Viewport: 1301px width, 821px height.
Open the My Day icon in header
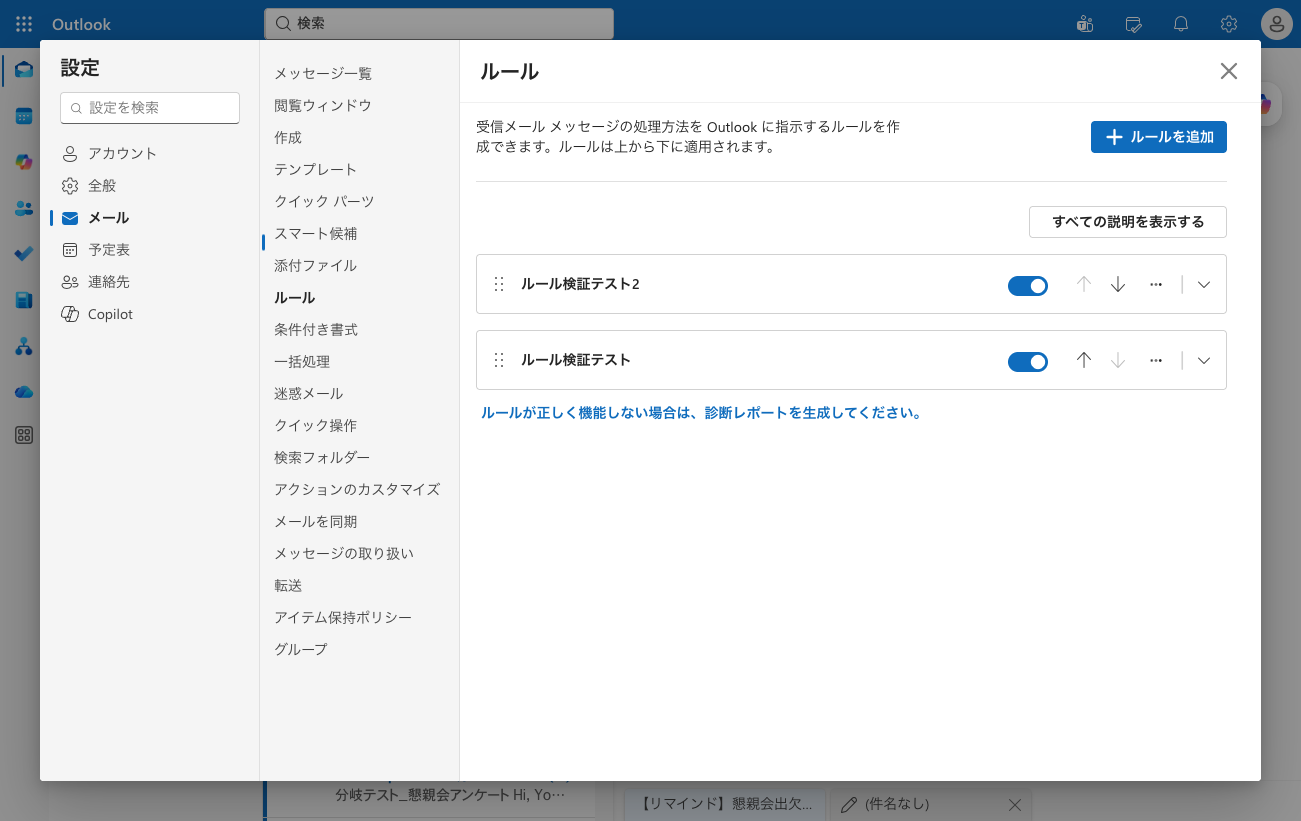1133,24
